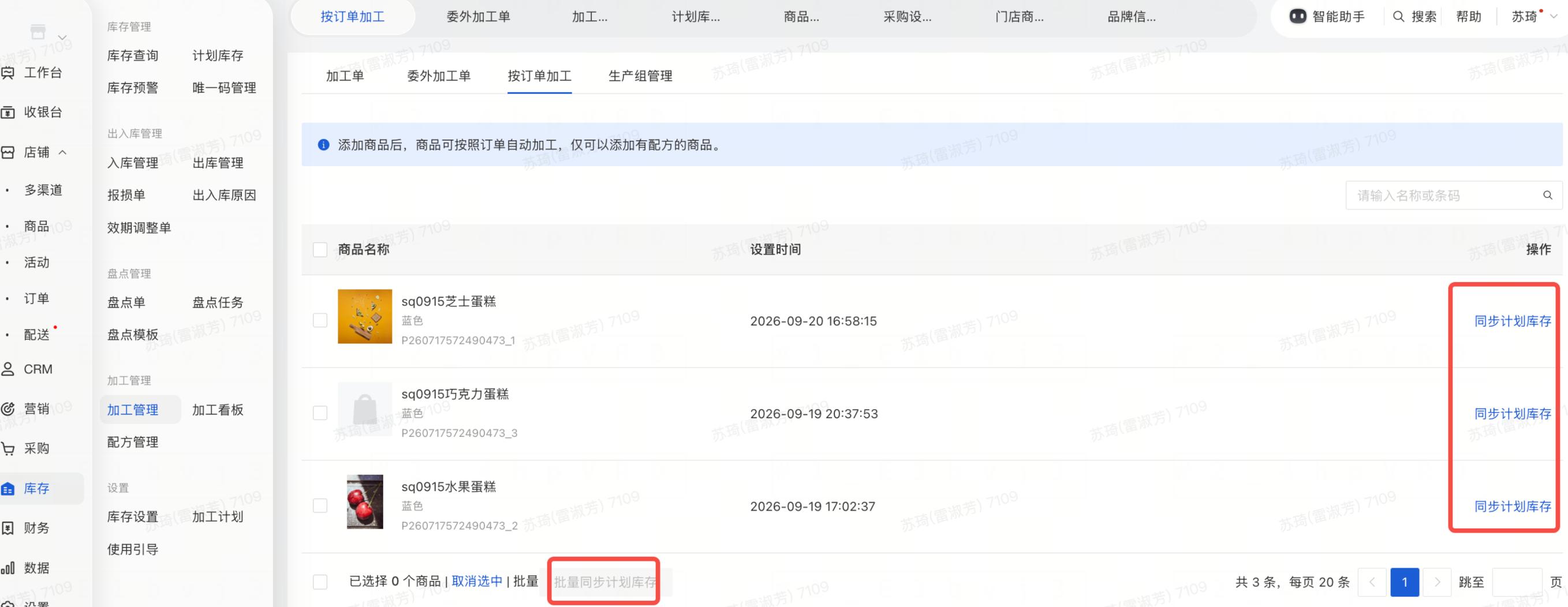
Task: Click the 取消选中 link
Action: (477, 582)
